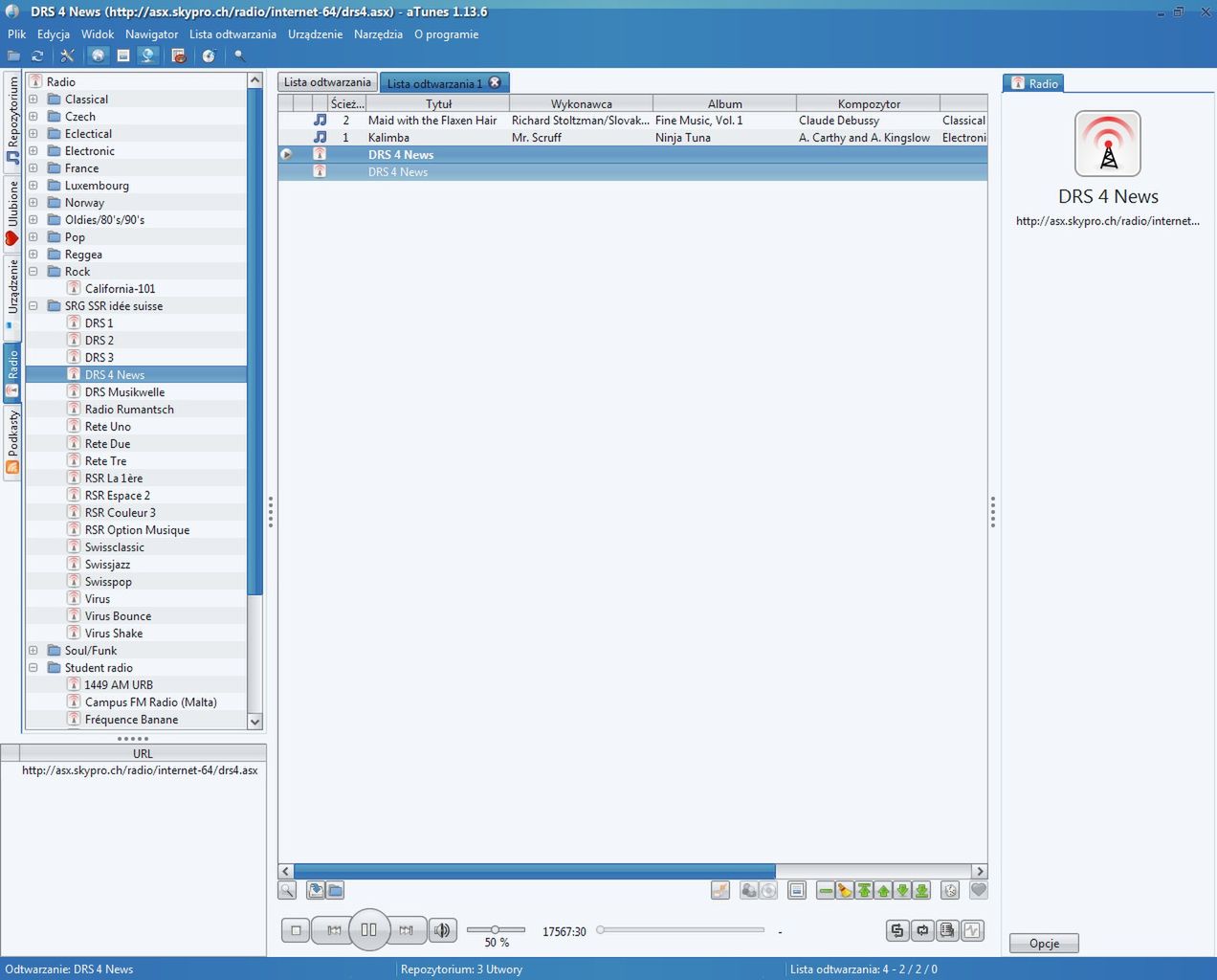1217x980 pixels.
Task: Collapse the SRG SSR idée suisse folder
Action: [33, 306]
